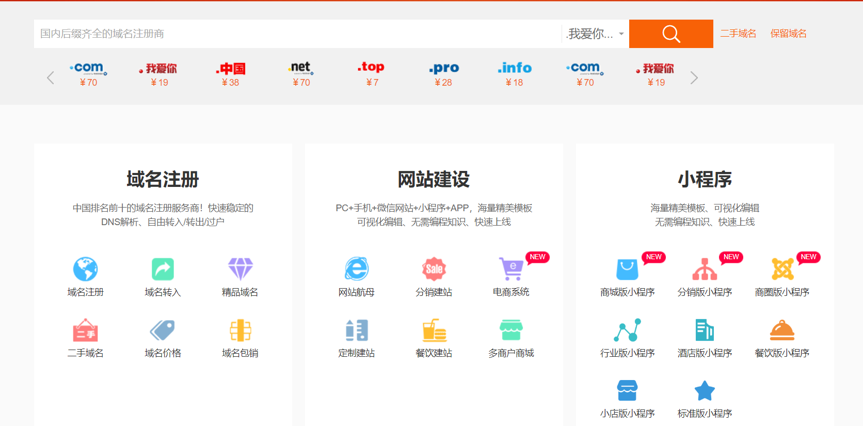Image resolution: width=863 pixels, height=426 pixels.
Task: Open the 二手域名 link at top
Action: click(738, 34)
